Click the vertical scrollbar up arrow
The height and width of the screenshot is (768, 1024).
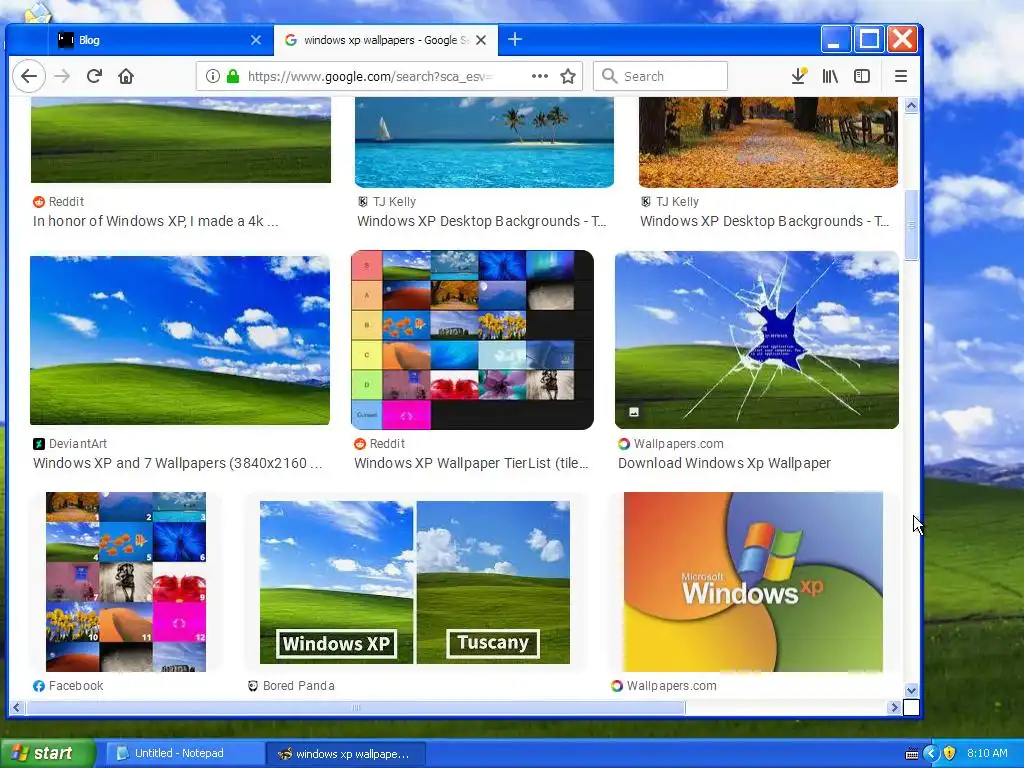[912, 105]
